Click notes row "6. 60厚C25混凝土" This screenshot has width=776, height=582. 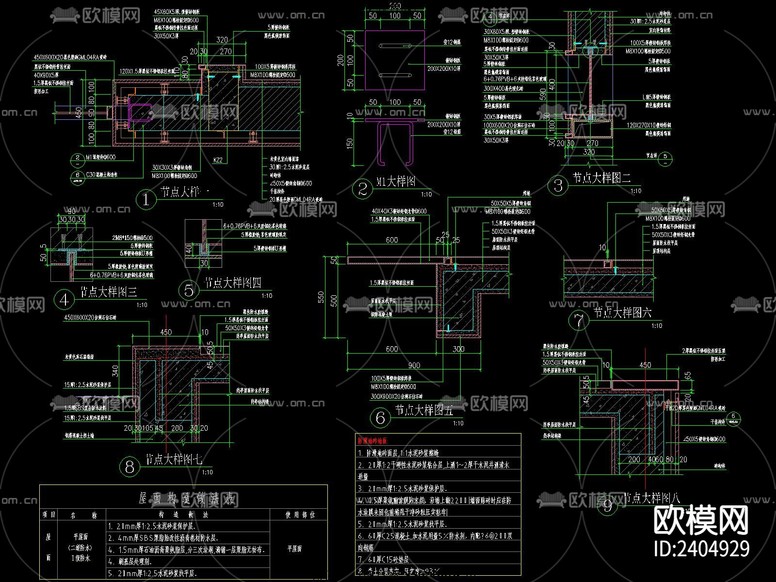[x=436, y=535]
